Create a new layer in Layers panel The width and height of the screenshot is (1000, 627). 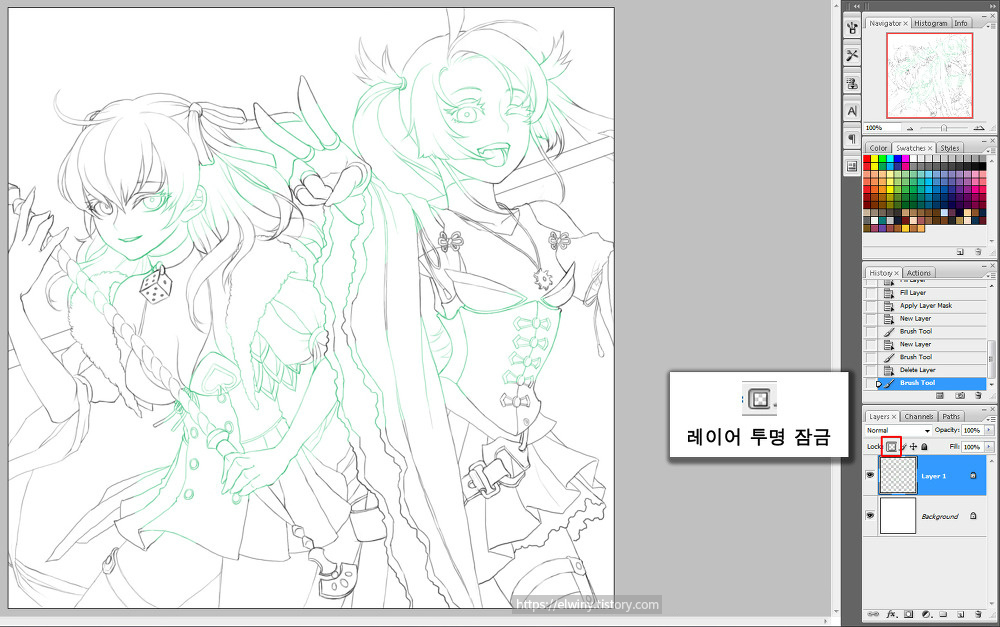coord(960,614)
